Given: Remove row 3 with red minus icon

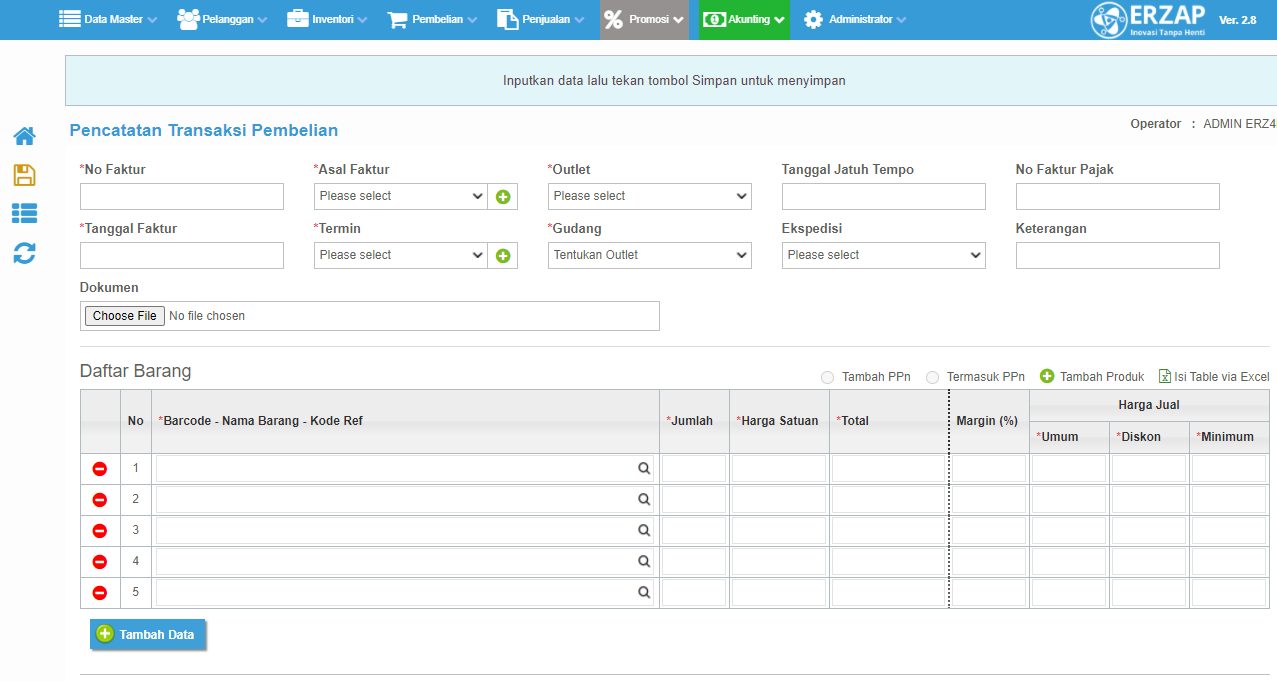Looking at the screenshot, I should click(x=100, y=531).
